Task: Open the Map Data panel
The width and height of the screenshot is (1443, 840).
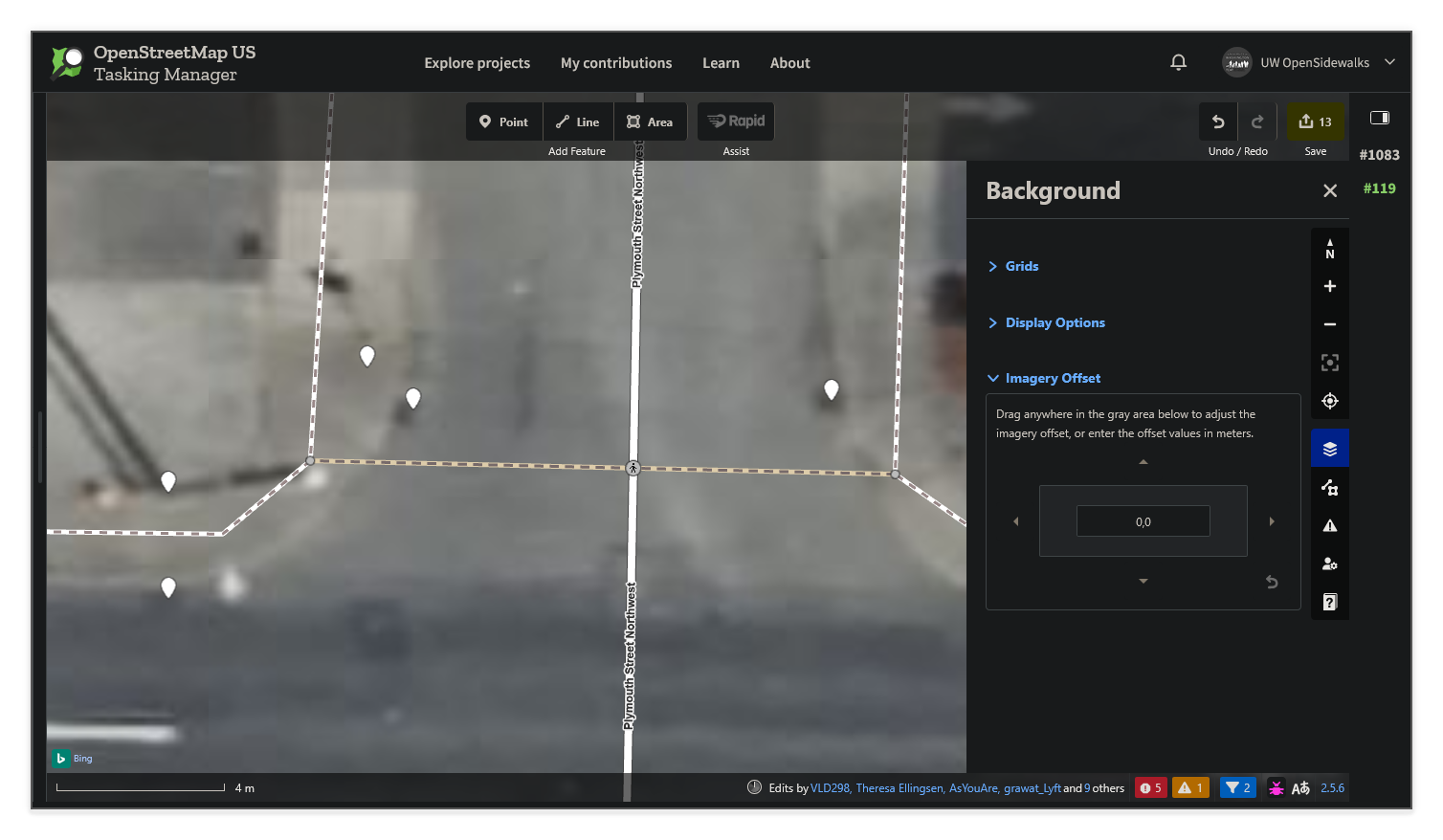Action: tap(1329, 486)
